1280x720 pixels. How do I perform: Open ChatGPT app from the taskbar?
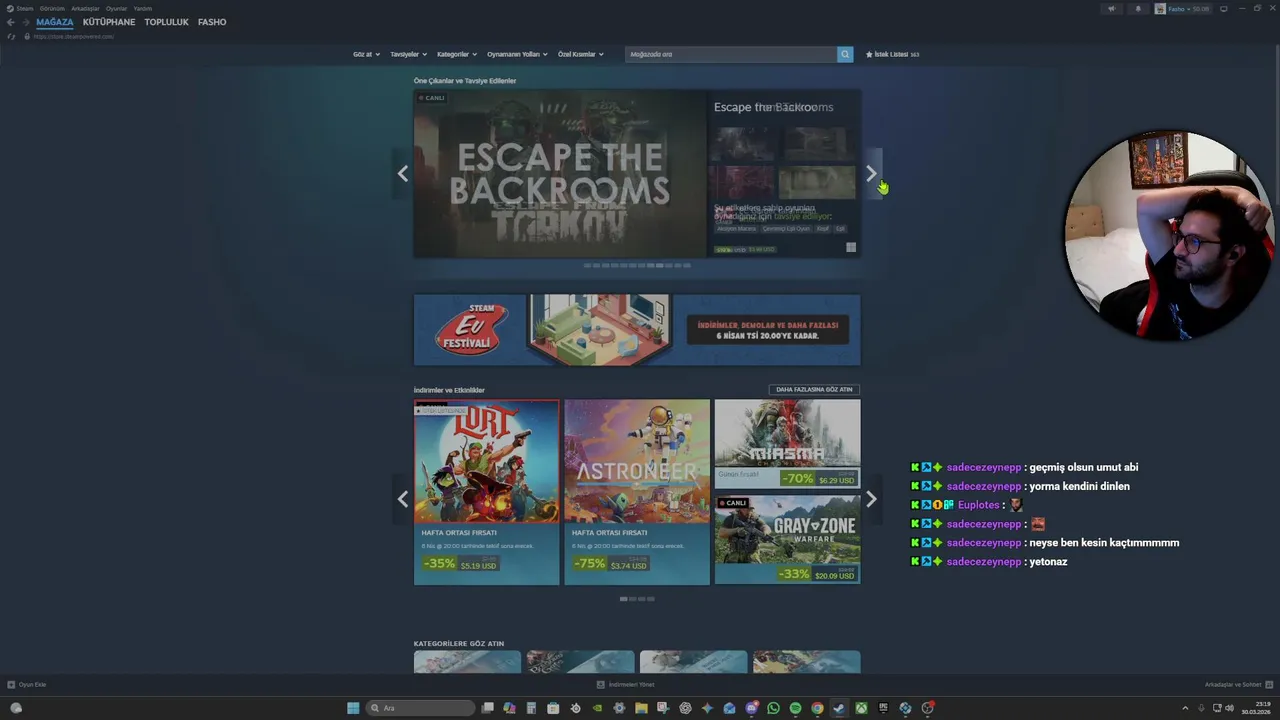[x=685, y=708]
